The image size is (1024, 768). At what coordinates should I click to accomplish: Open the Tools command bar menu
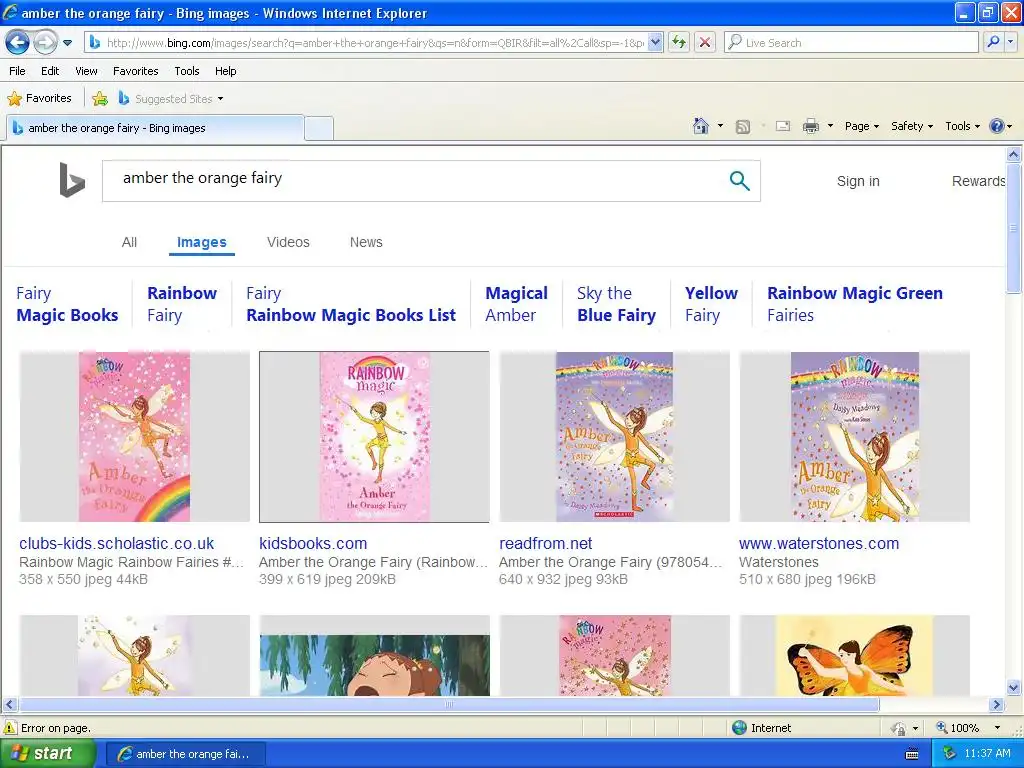tap(962, 126)
